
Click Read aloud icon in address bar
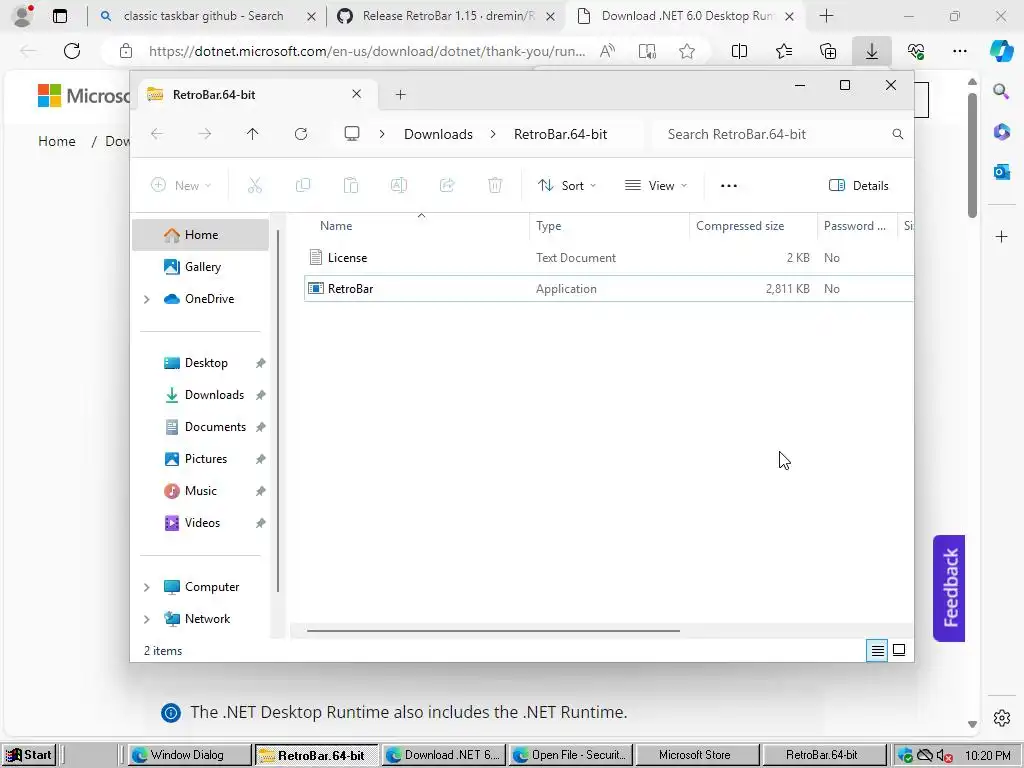tap(607, 51)
